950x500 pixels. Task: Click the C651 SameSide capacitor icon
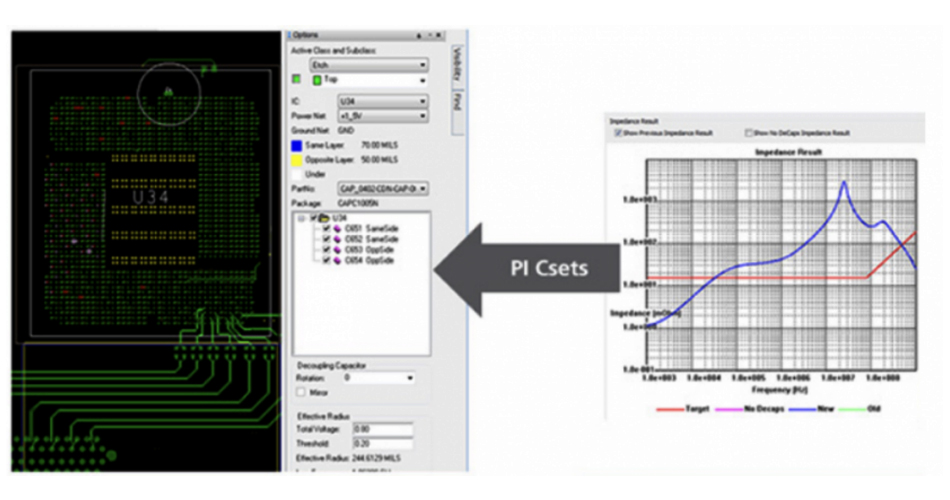coord(336,229)
